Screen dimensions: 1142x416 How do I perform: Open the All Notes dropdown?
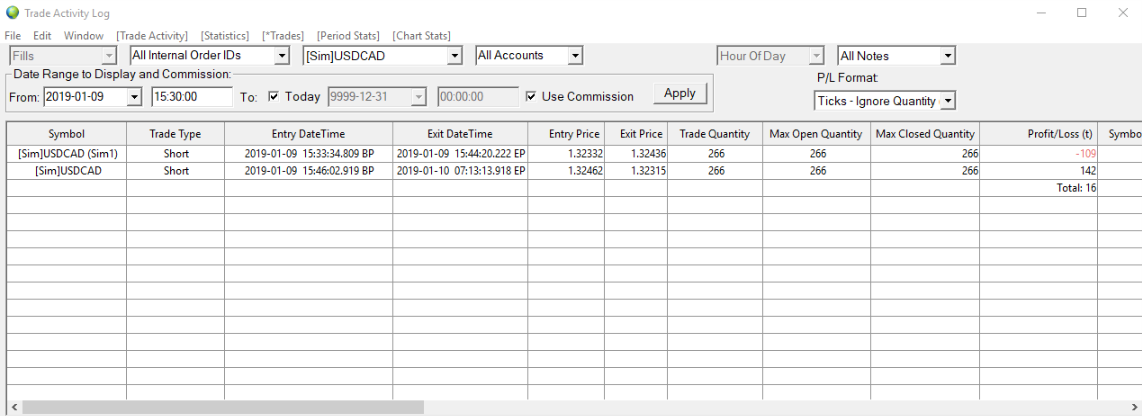coord(947,55)
